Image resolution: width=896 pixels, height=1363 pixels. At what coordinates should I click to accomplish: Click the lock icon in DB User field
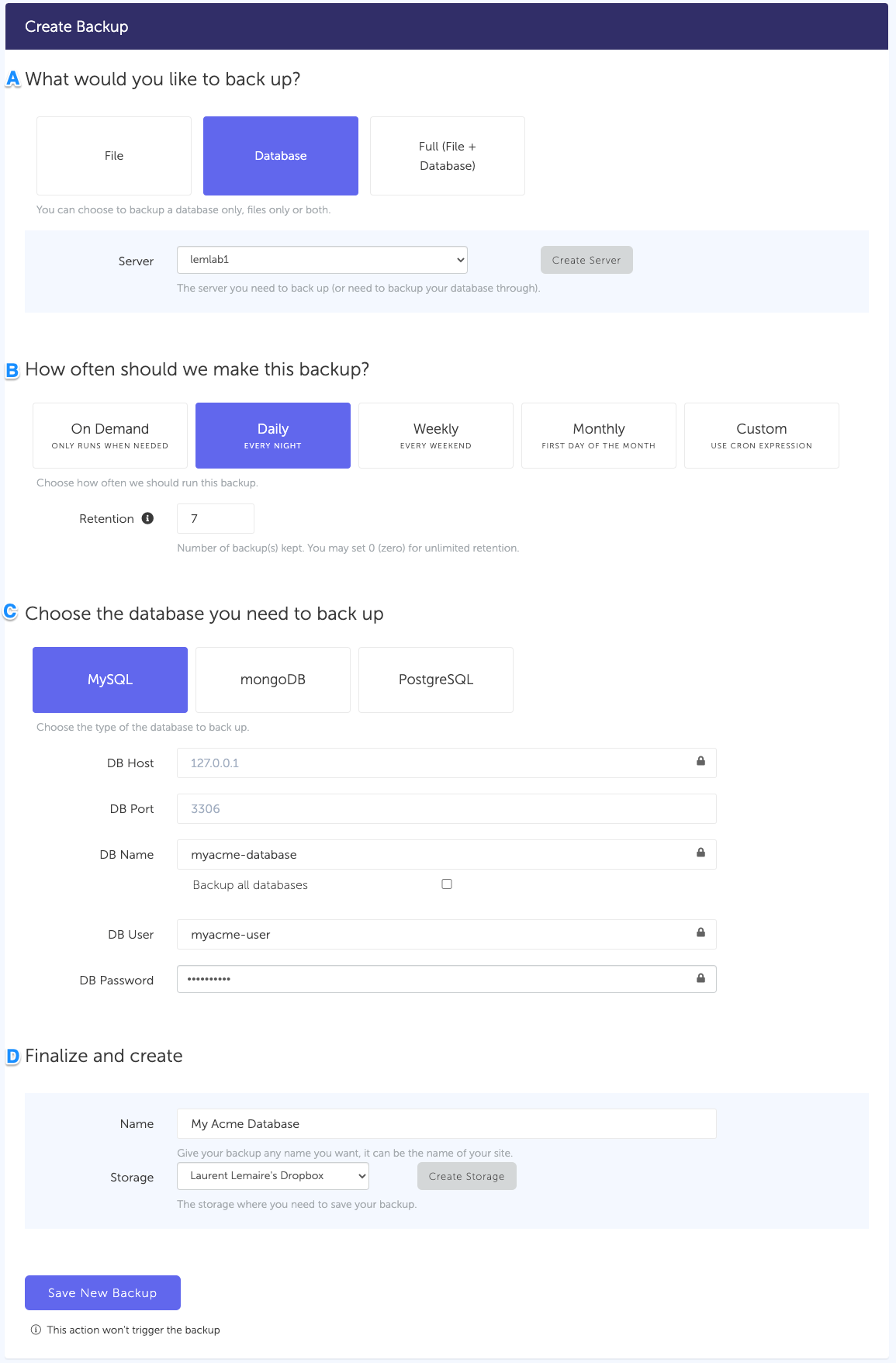[x=701, y=932]
